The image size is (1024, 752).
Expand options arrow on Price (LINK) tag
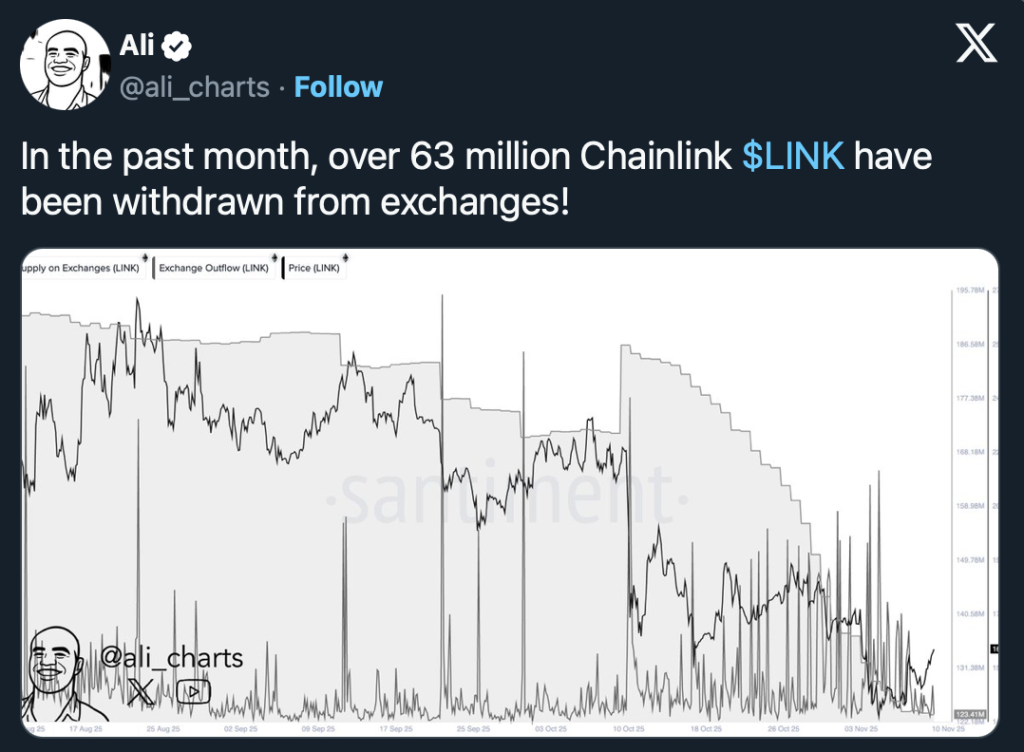[x=344, y=259]
